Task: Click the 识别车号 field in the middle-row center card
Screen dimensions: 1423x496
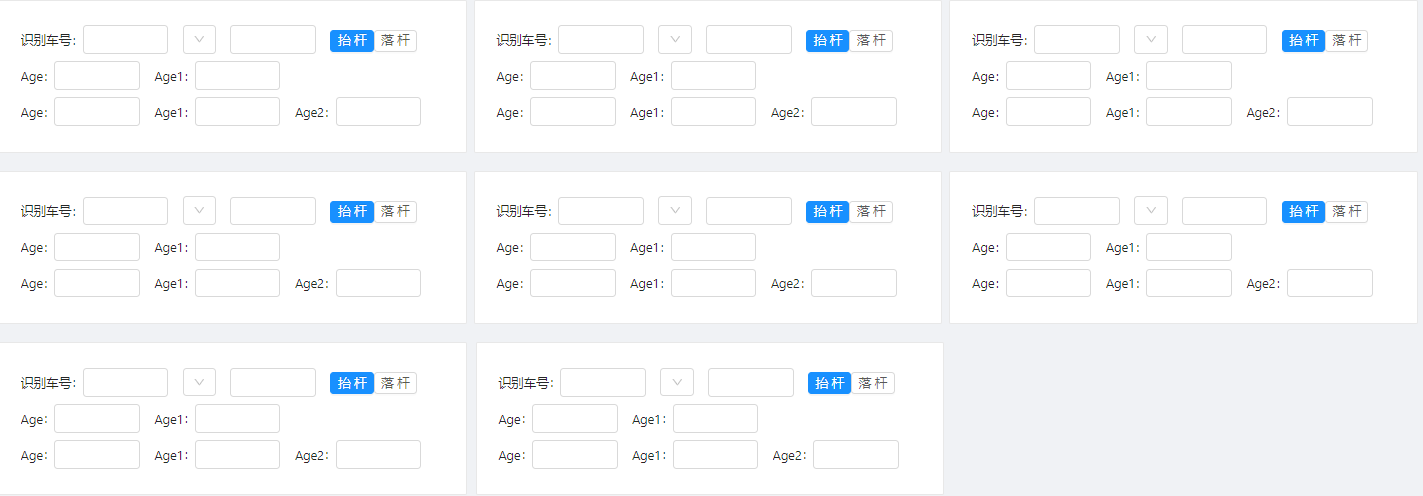Action: click(x=601, y=211)
